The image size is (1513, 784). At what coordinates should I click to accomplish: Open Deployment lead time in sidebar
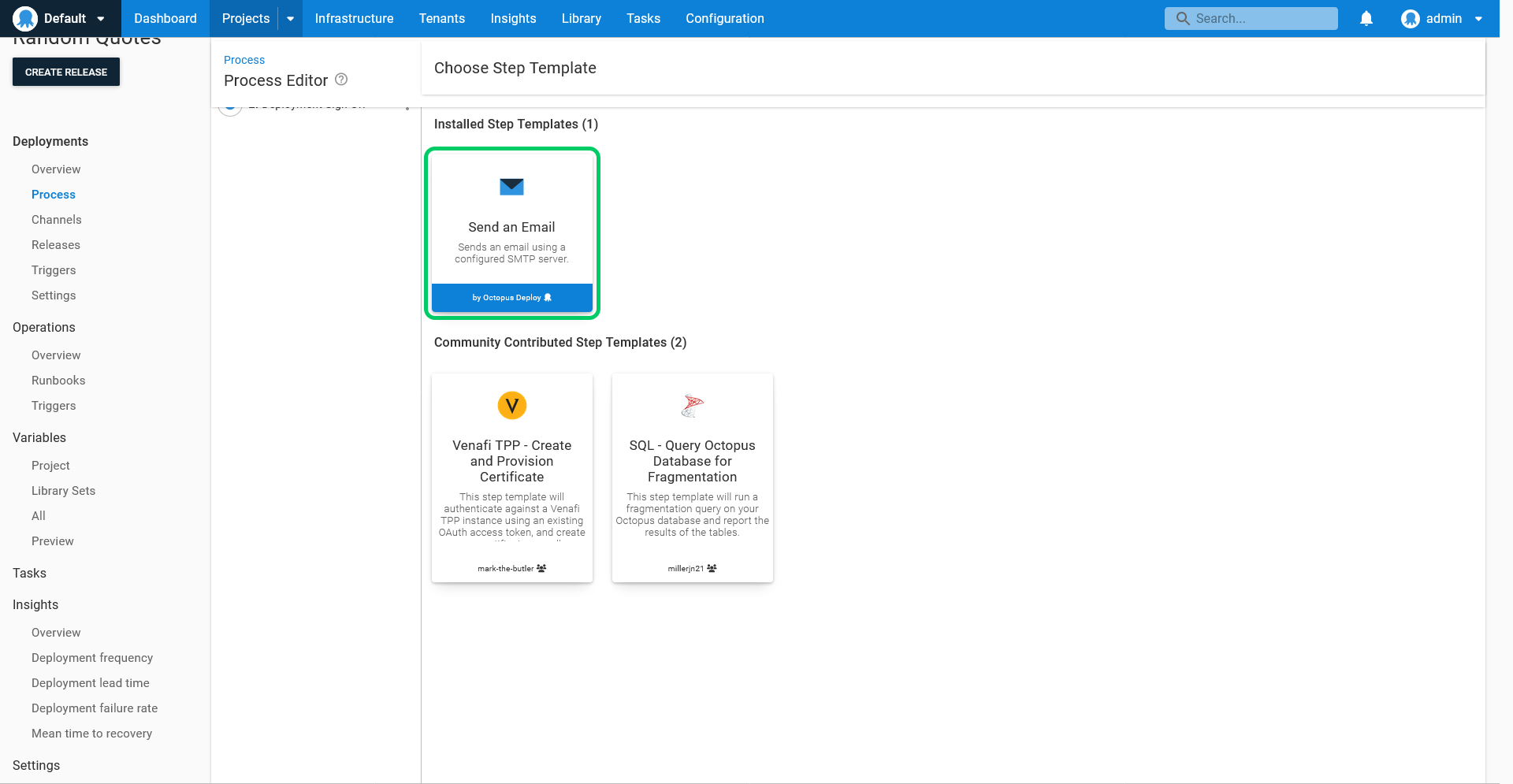91,683
